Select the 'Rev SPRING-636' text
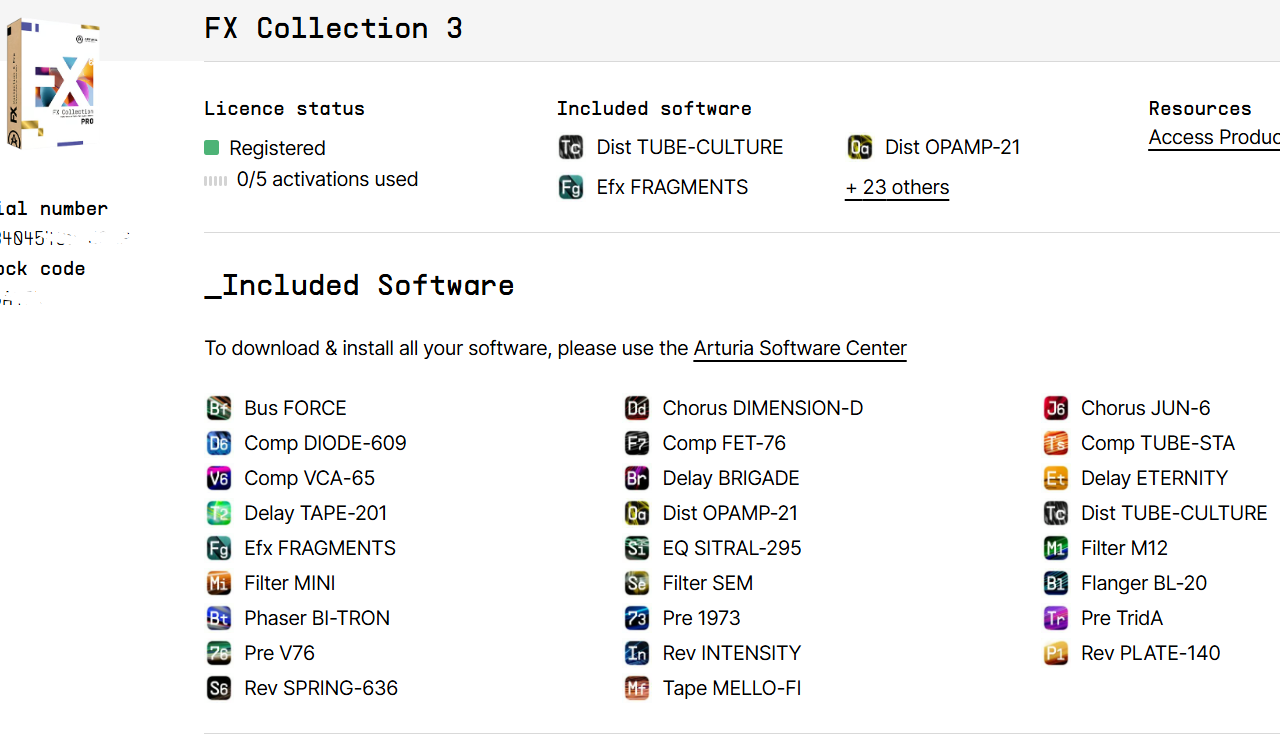 (x=321, y=688)
